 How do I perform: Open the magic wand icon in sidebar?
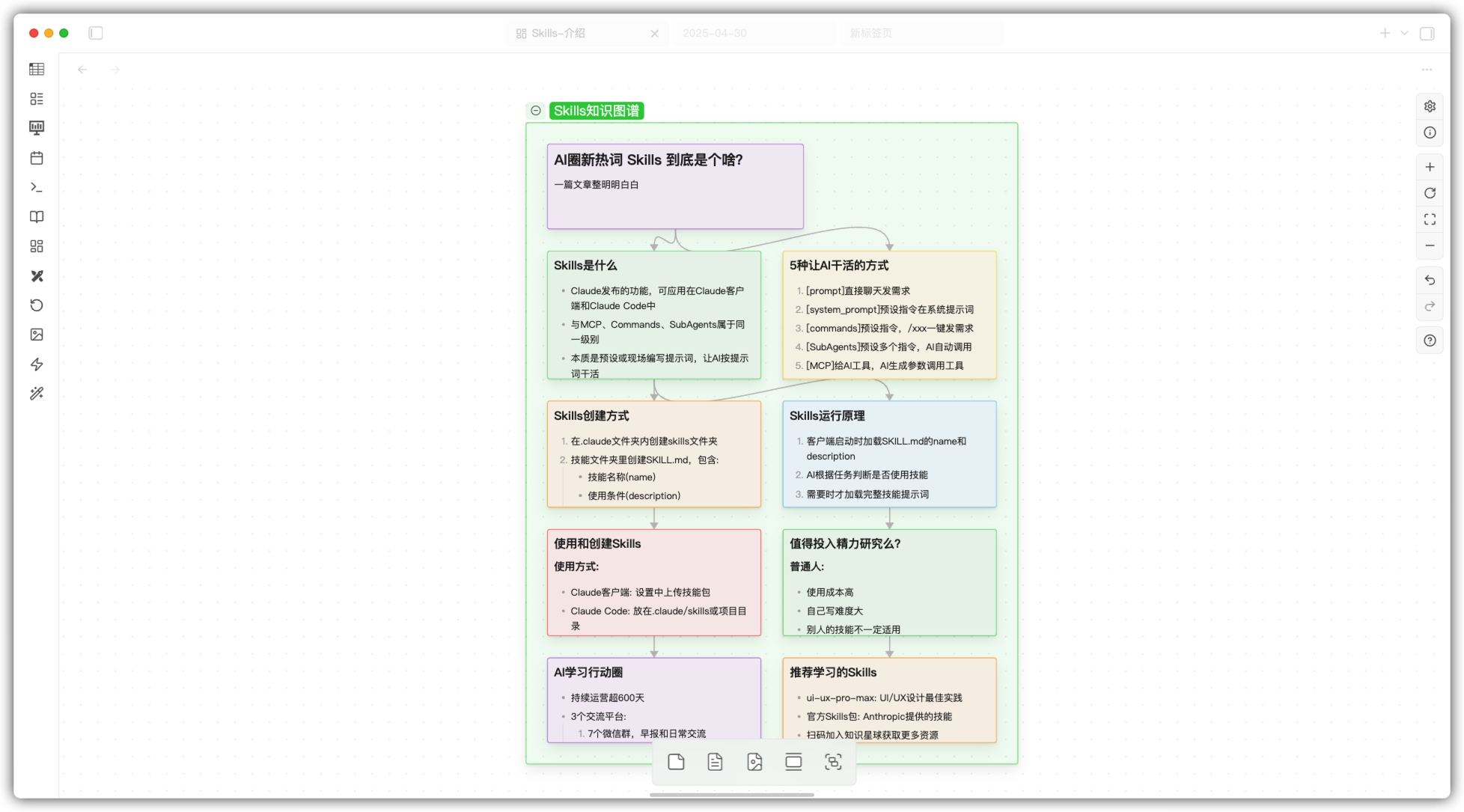37,394
